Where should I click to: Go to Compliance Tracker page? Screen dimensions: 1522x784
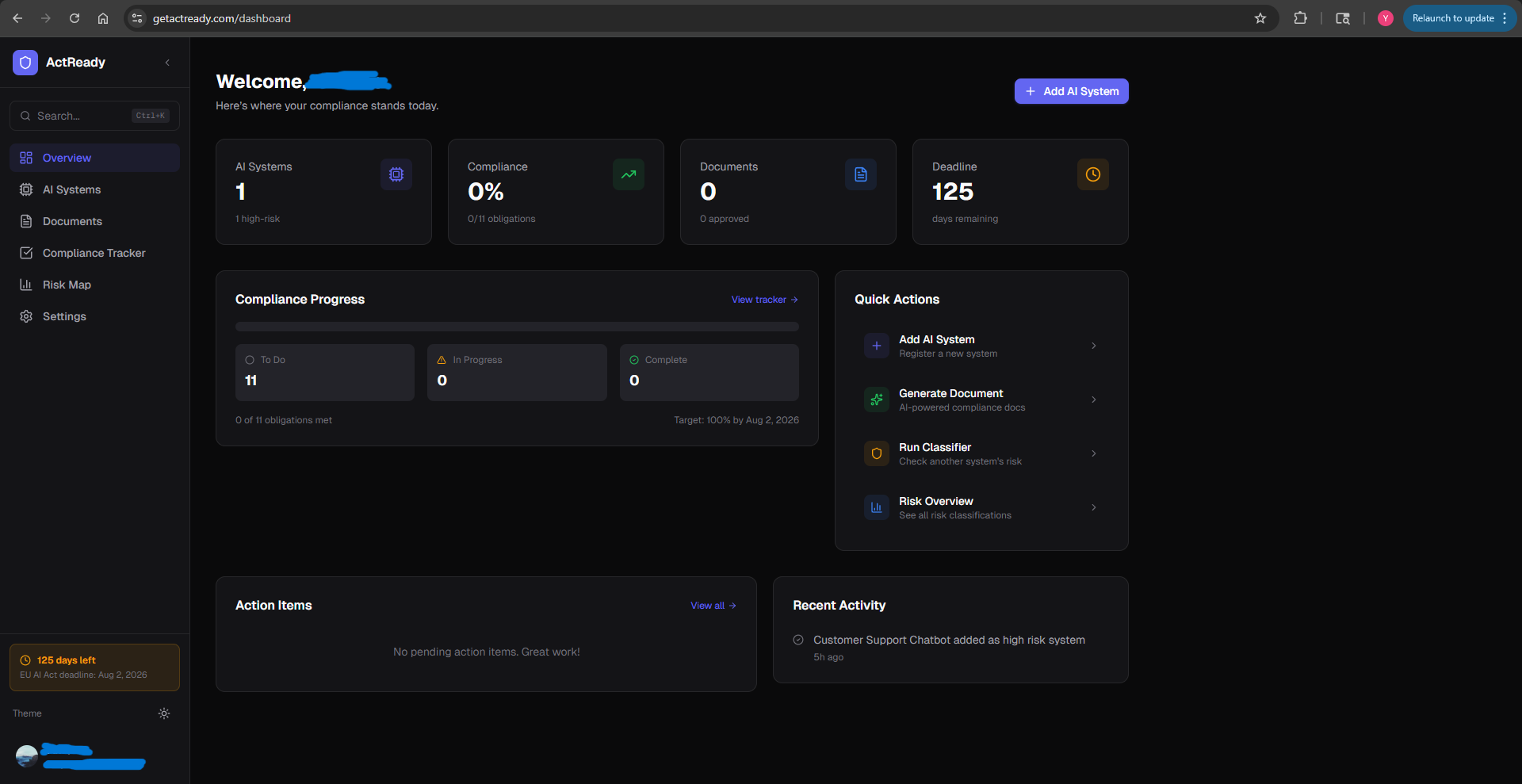pos(94,253)
